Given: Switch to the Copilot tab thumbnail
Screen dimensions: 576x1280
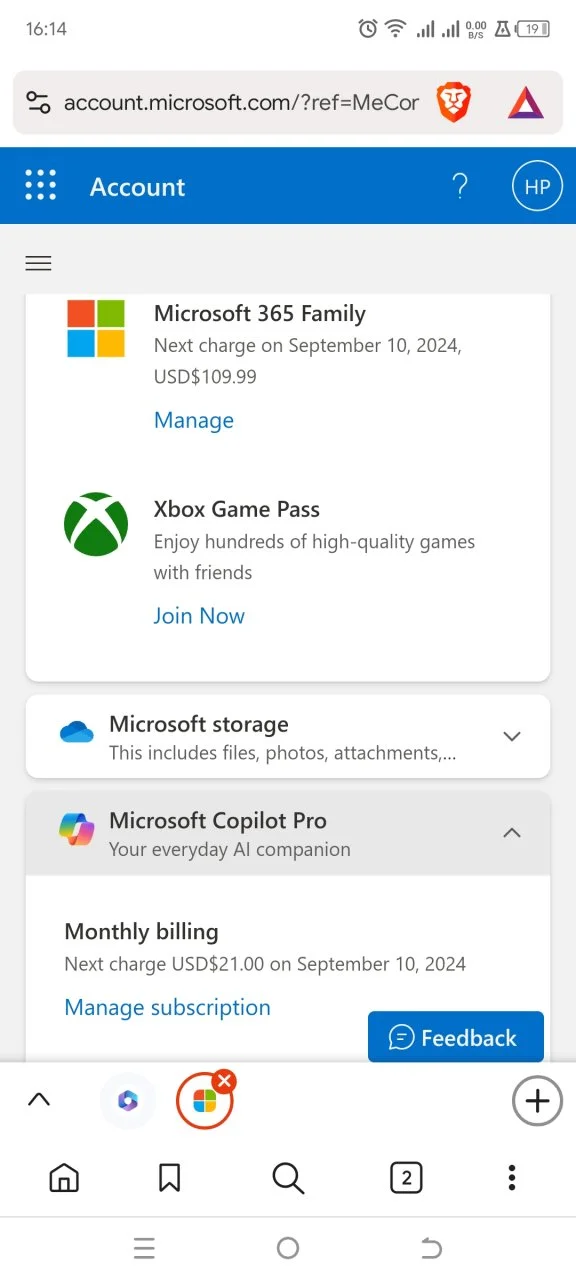Looking at the screenshot, I should click(128, 1101).
